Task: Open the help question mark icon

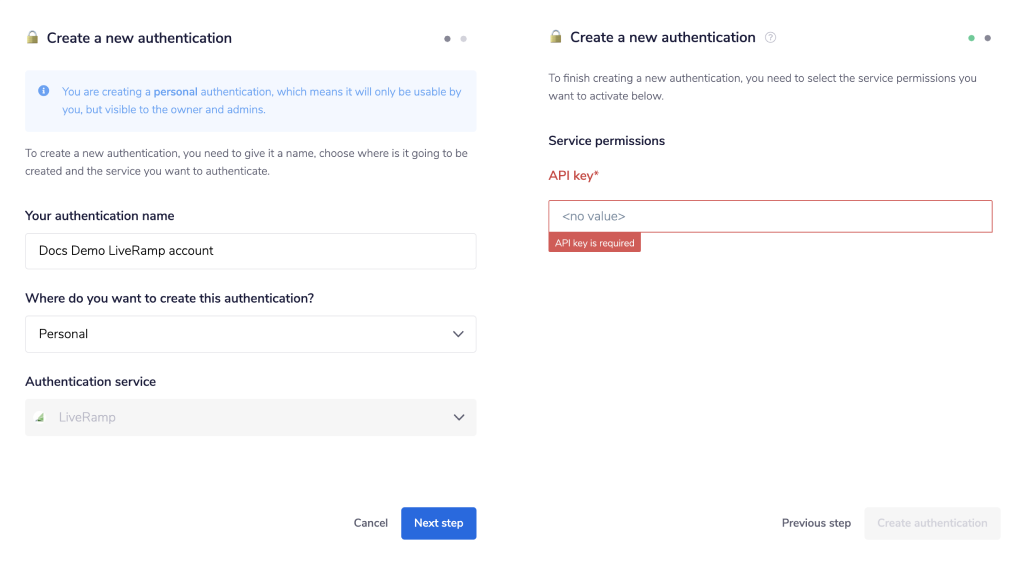Action: coord(770,38)
